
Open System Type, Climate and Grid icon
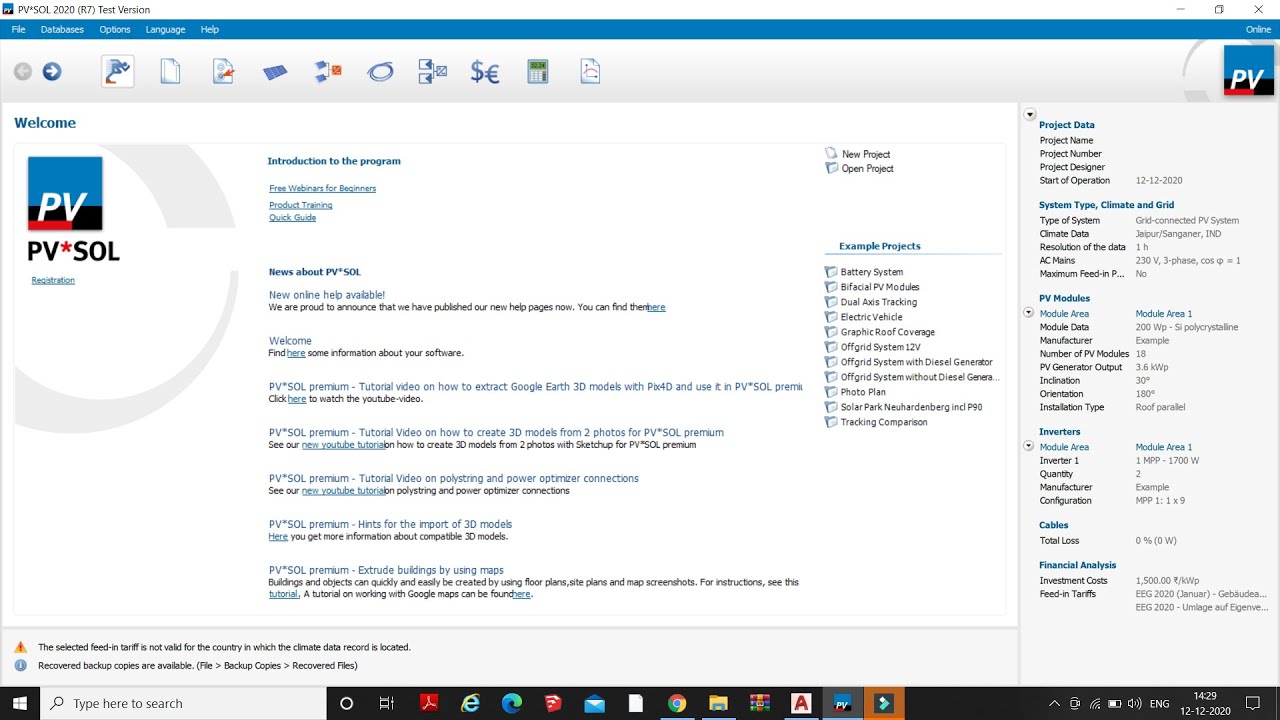click(223, 71)
